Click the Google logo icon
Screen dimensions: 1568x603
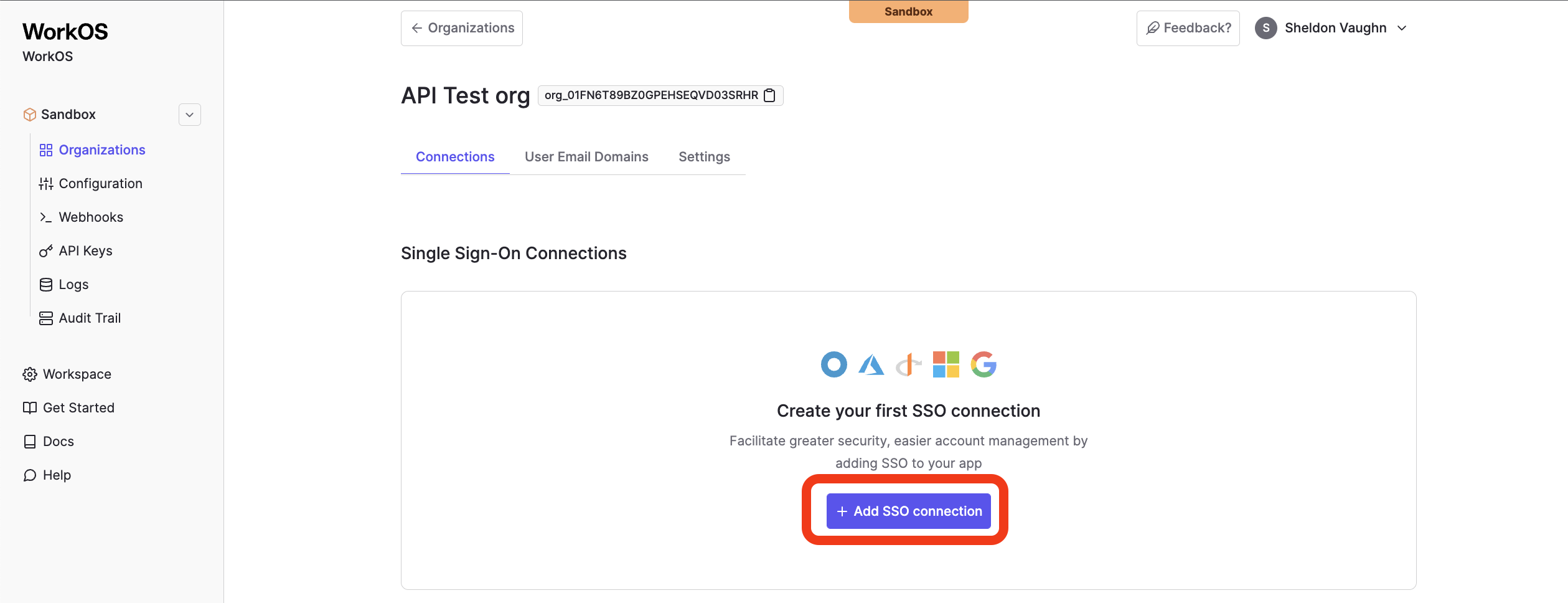(x=984, y=364)
